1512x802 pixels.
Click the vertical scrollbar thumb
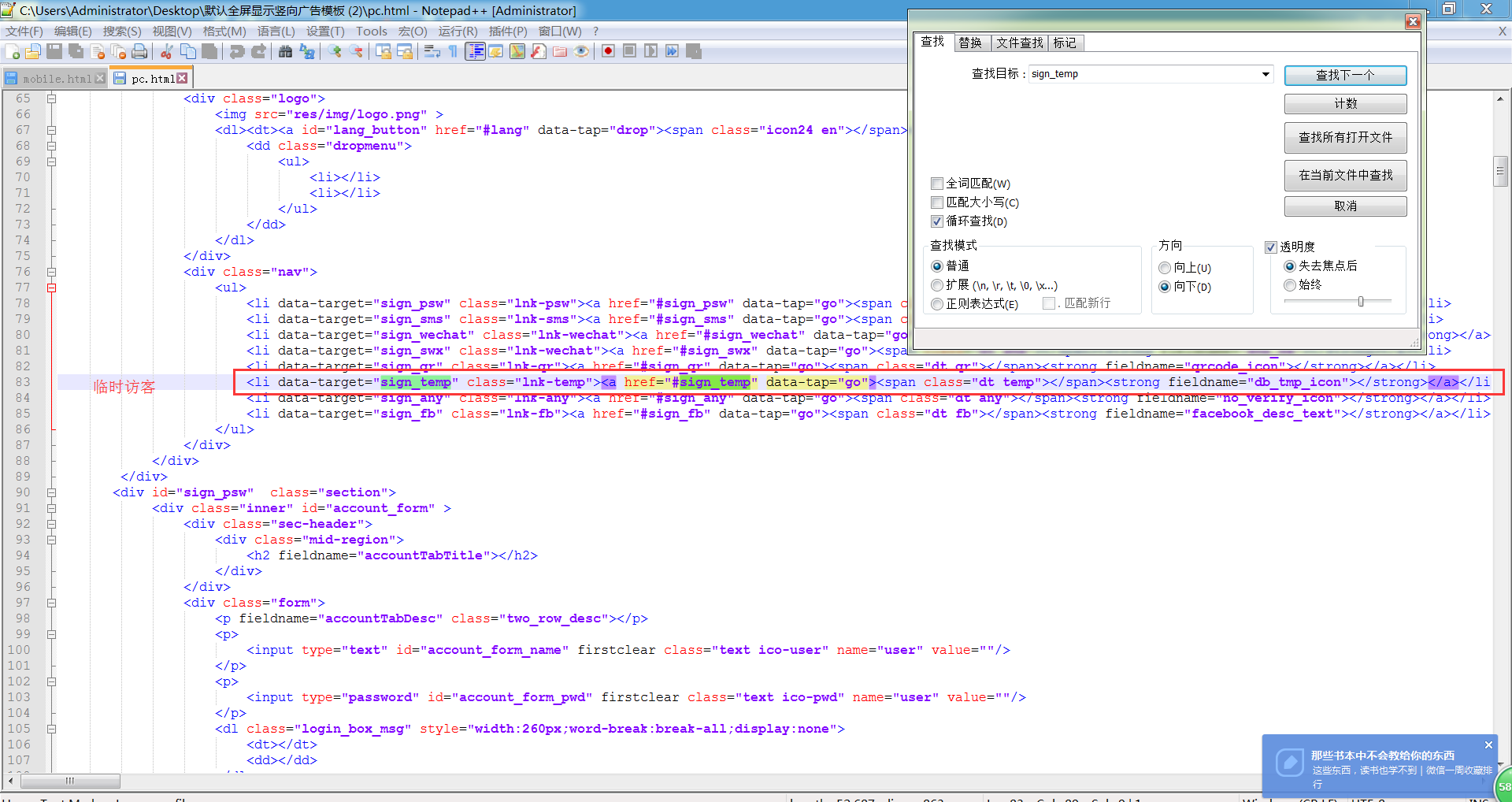(1500, 171)
